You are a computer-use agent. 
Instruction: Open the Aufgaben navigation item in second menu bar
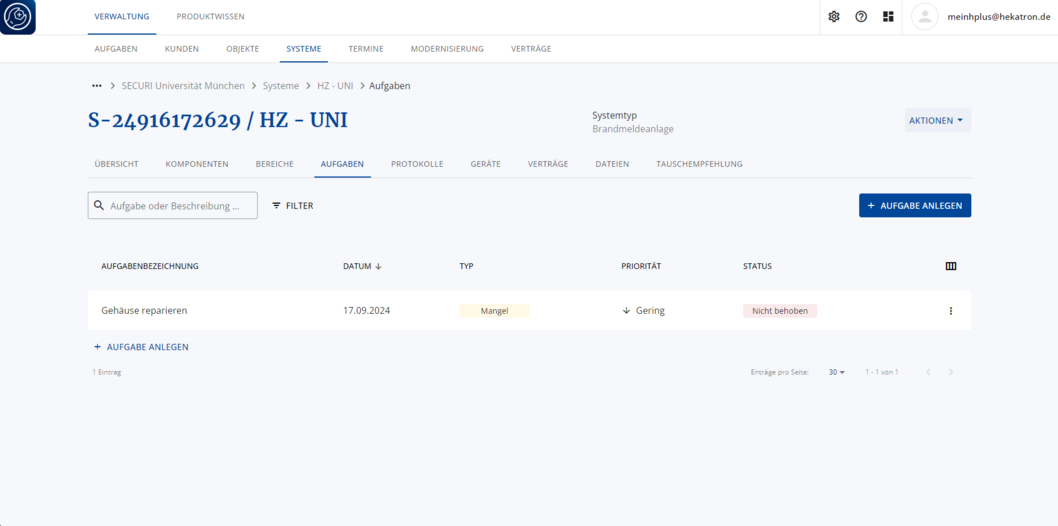click(x=116, y=49)
